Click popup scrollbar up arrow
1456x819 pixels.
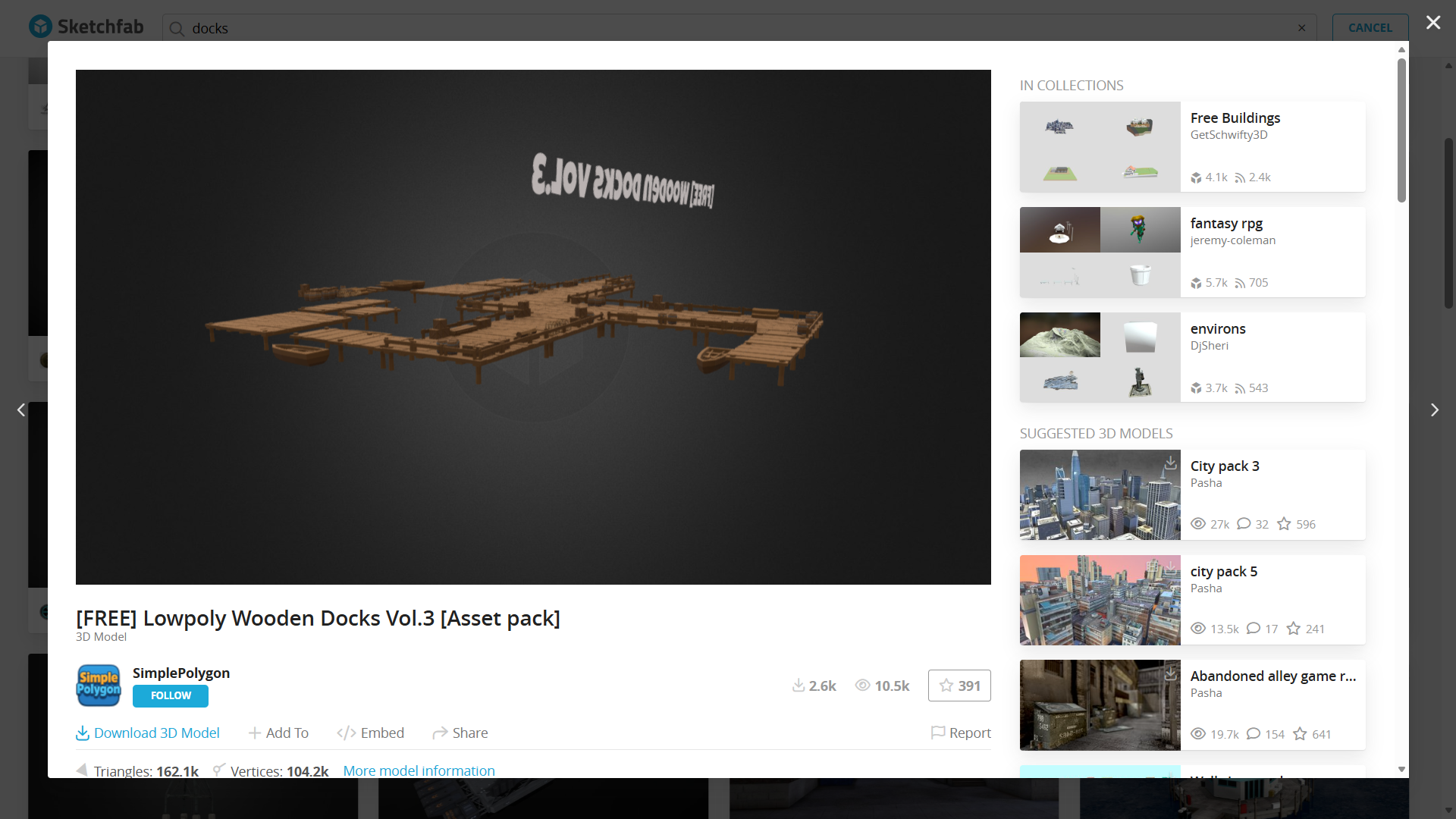tap(1401, 49)
